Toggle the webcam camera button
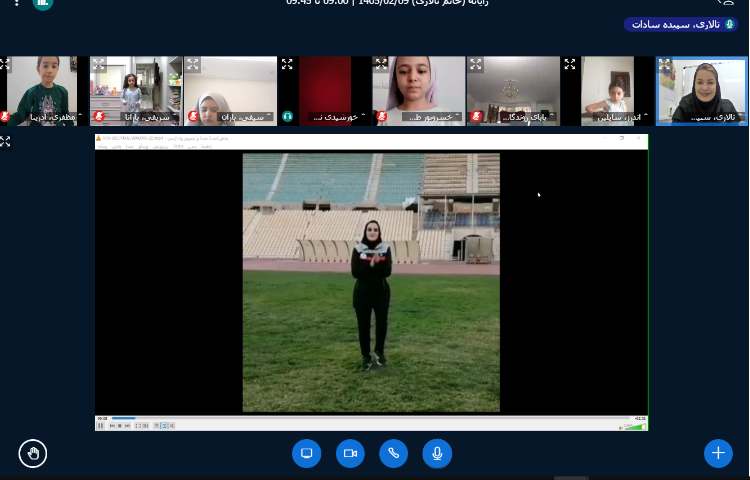This screenshot has width=750, height=480. click(x=350, y=453)
